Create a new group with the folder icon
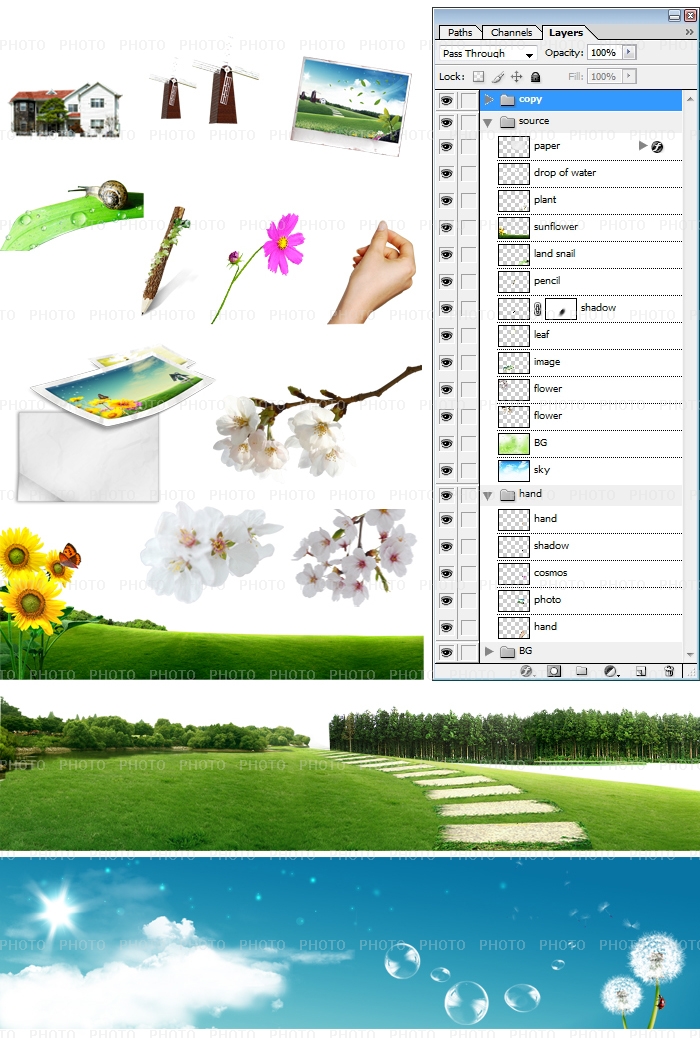The height and width of the screenshot is (1038, 700). pos(581,671)
